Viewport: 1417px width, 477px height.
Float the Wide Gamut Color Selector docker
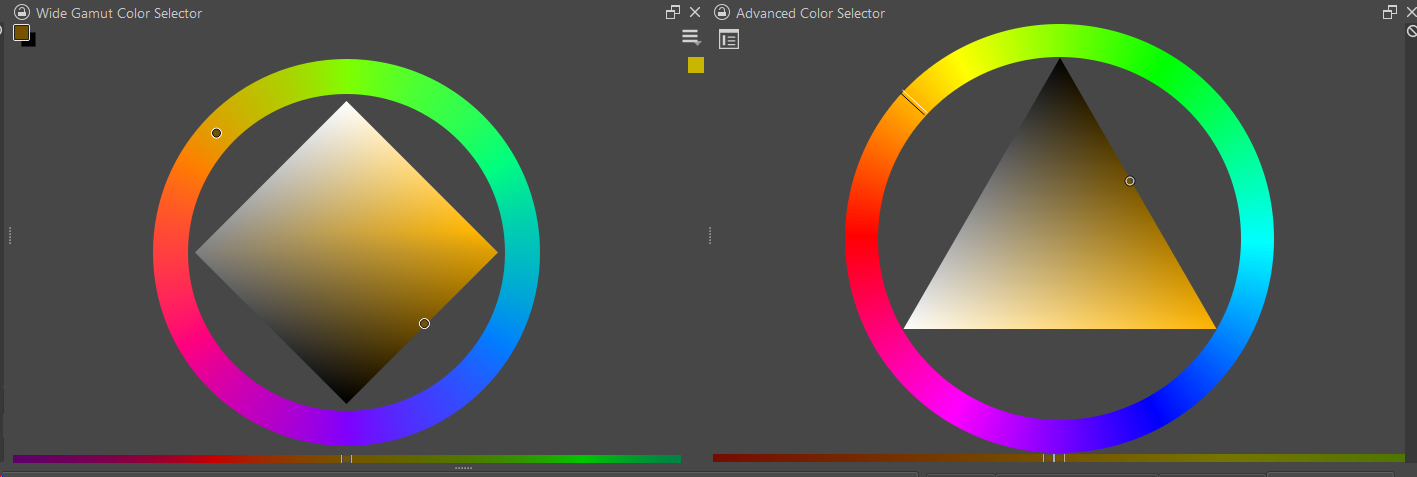click(673, 12)
